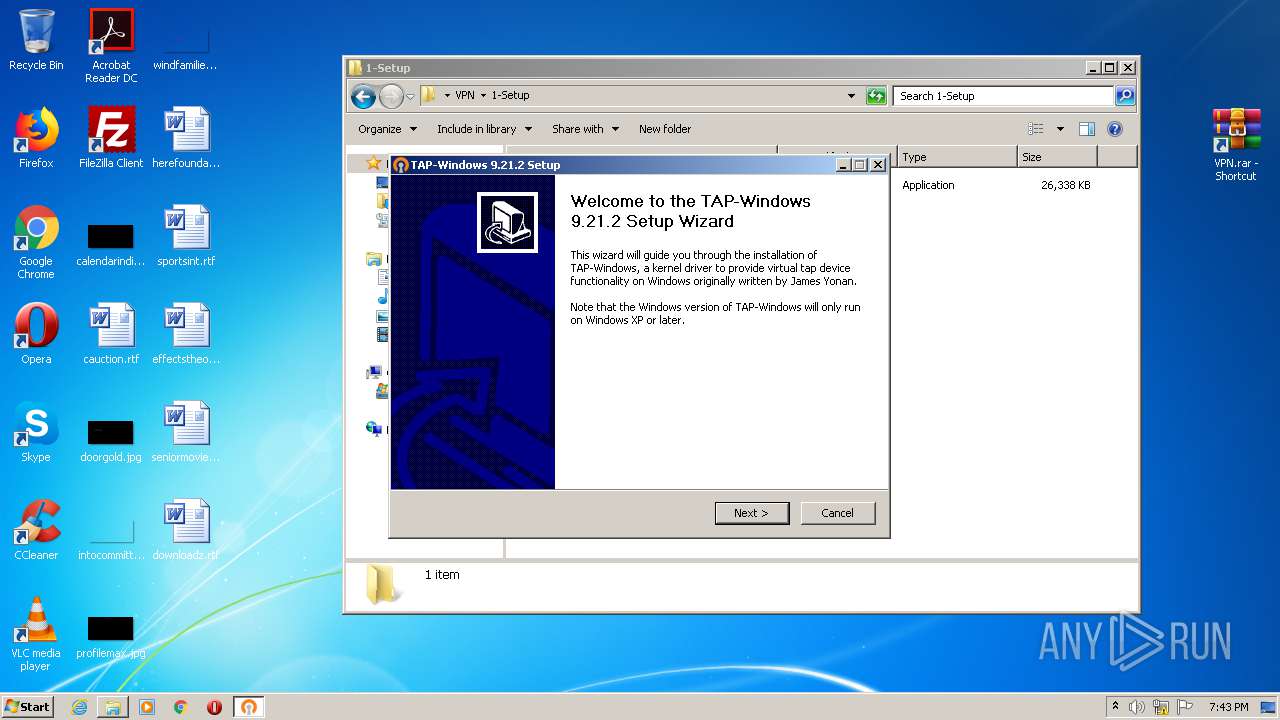The height and width of the screenshot is (720, 1280).
Task: Click the folder icon in Explorer address bar
Action: [x=429, y=96]
